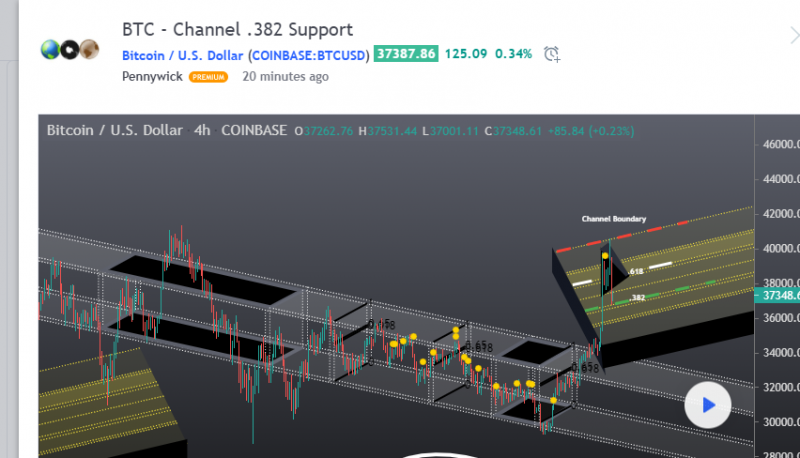
Task: Click the globe author avatar icon
Action: pyautogui.click(x=50, y=49)
